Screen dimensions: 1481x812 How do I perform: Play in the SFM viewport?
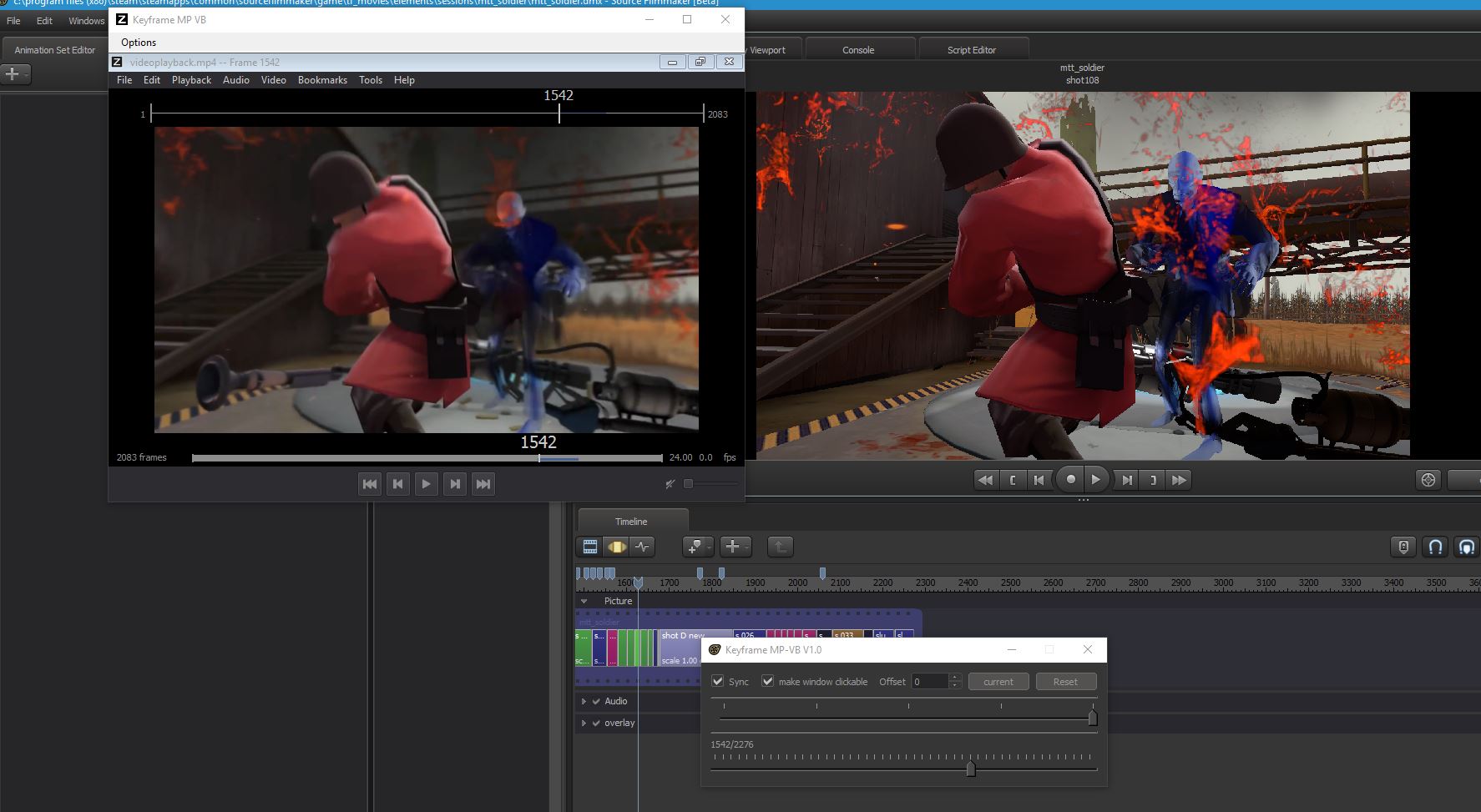pyautogui.click(x=1096, y=480)
